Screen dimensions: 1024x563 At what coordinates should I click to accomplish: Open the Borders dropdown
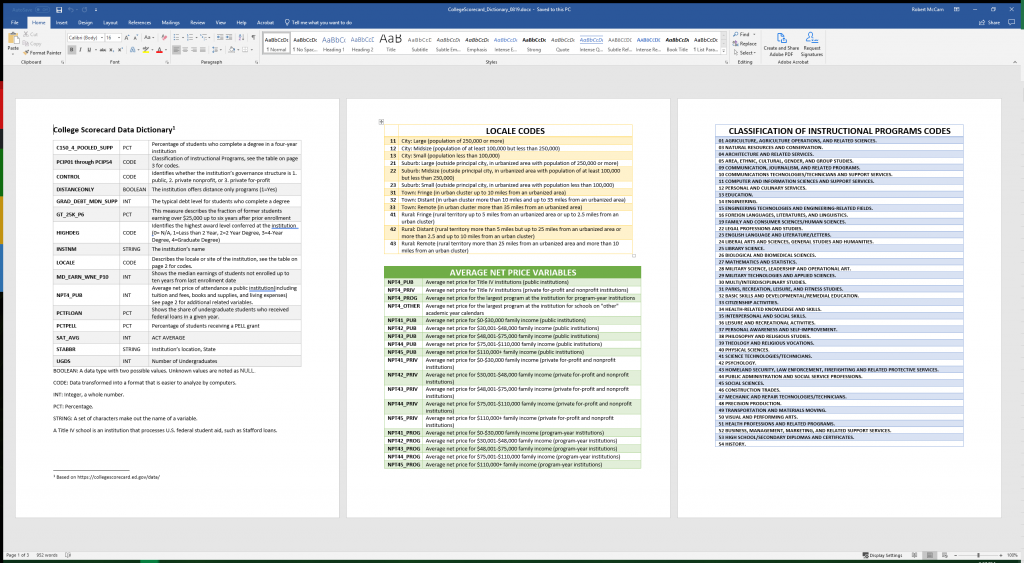click(x=251, y=50)
